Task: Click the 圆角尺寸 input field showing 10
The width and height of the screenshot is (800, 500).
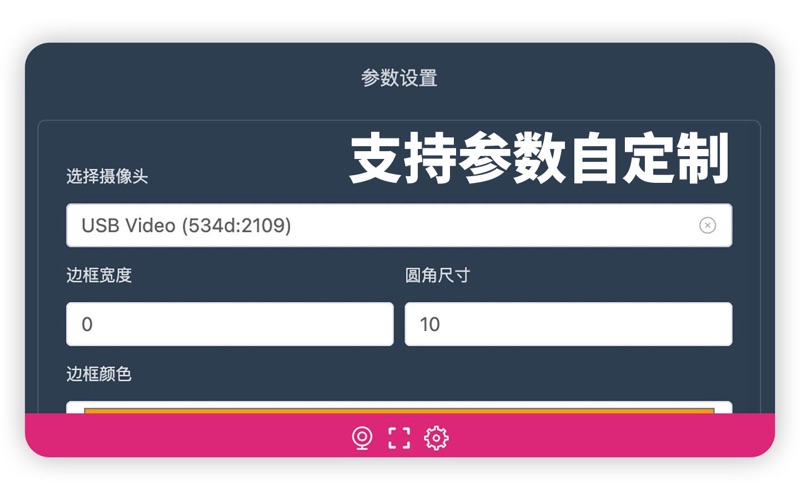Action: click(x=567, y=324)
